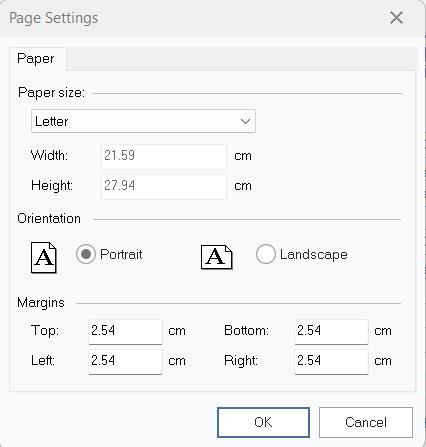Click the Margins section heading
The height and width of the screenshot is (447, 426).
pyautogui.click(x=41, y=303)
